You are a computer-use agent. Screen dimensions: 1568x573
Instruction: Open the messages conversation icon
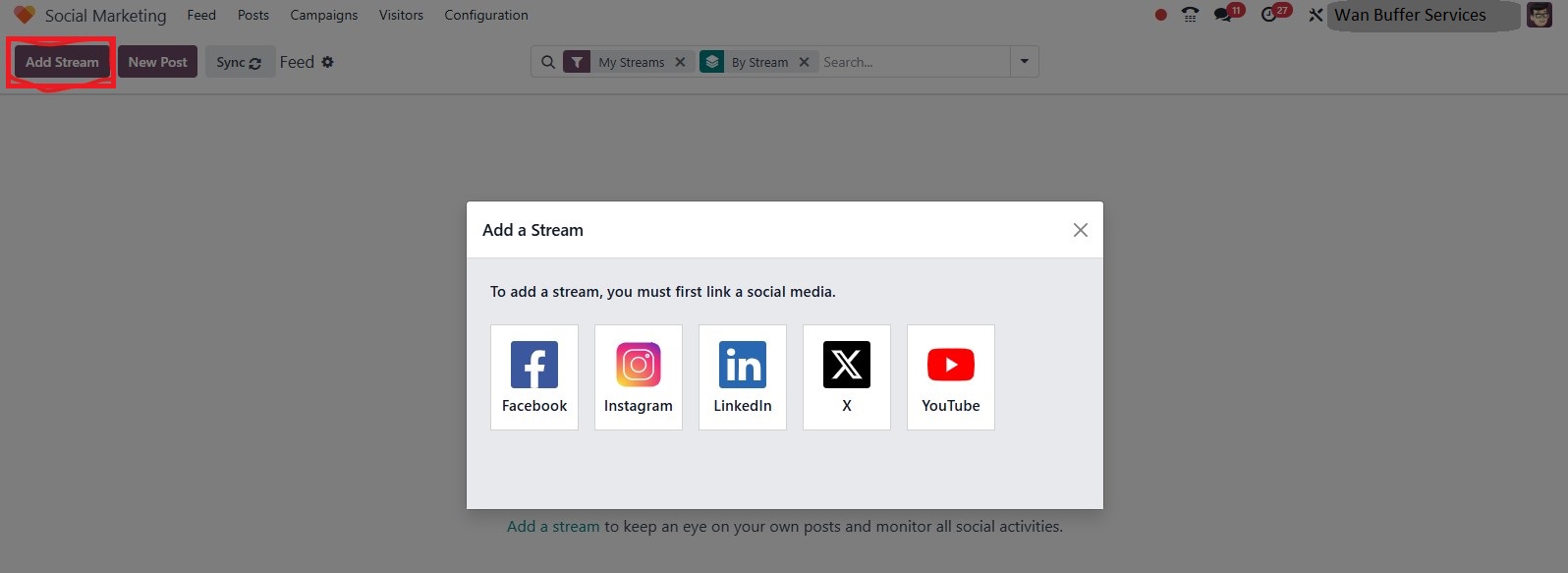[x=1223, y=15]
